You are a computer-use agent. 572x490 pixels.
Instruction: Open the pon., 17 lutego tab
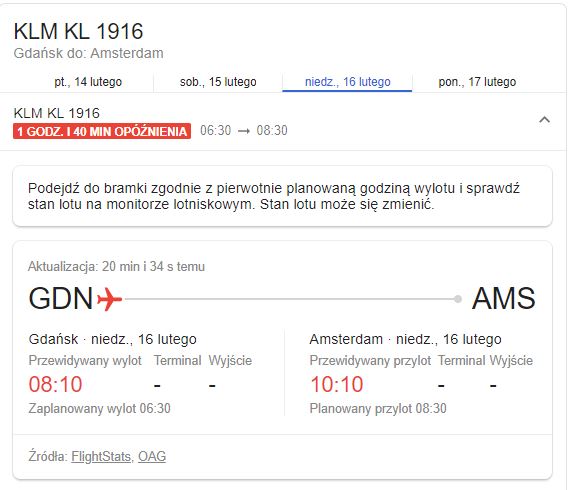[477, 82]
